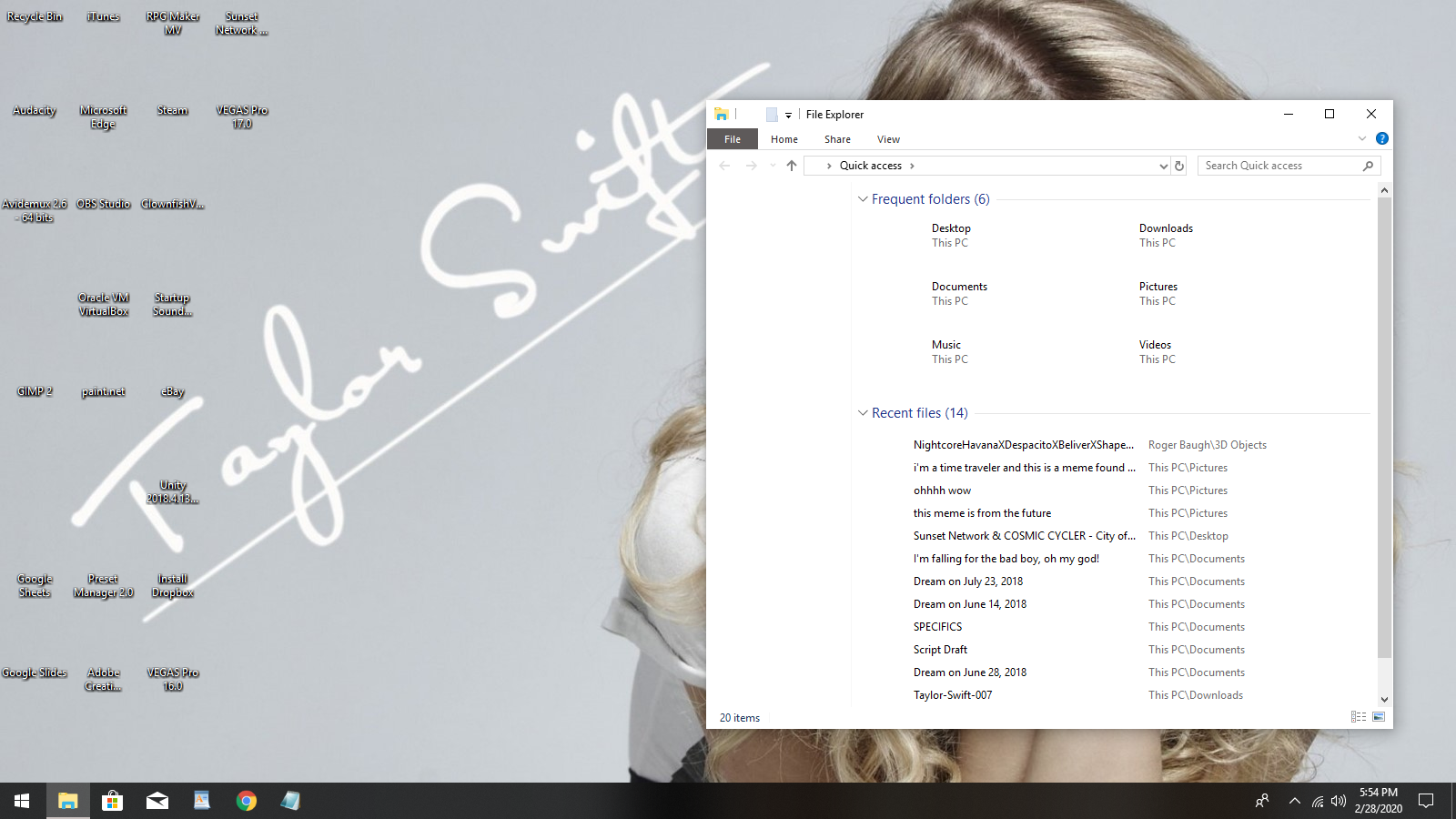Show hidden system tray icons
Viewport: 1456px width, 819px height.
pyautogui.click(x=1294, y=801)
